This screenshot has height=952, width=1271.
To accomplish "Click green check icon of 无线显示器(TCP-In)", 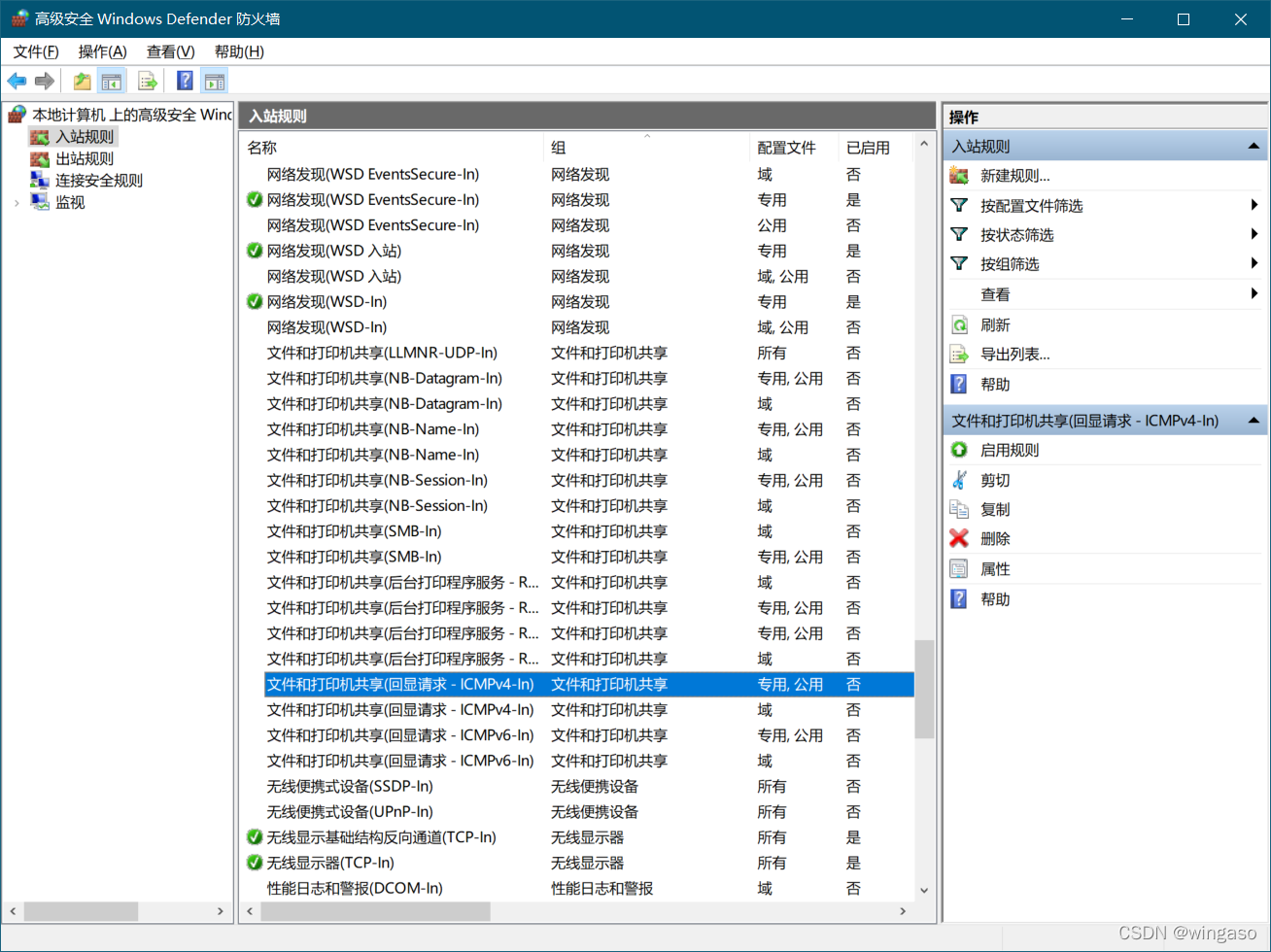I will tap(255, 863).
